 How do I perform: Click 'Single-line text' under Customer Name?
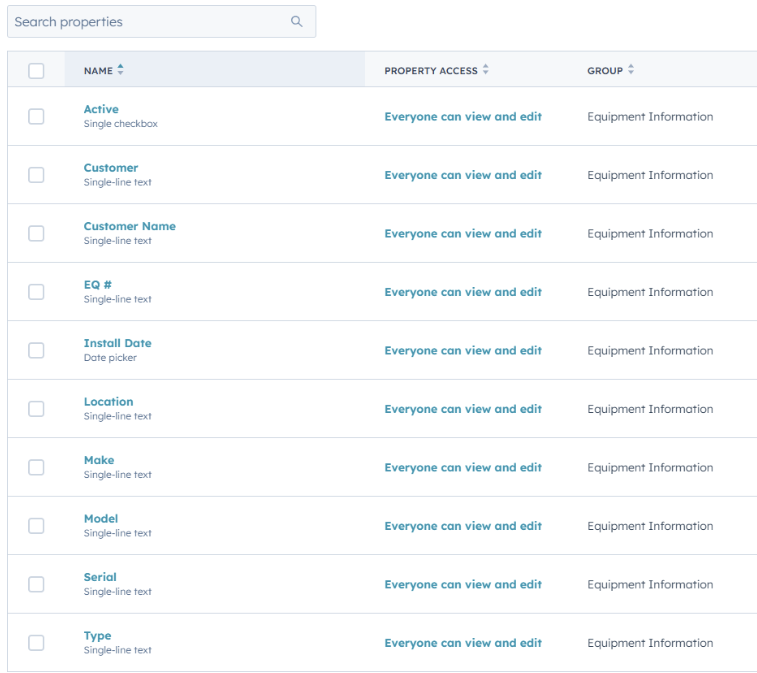pos(117,240)
